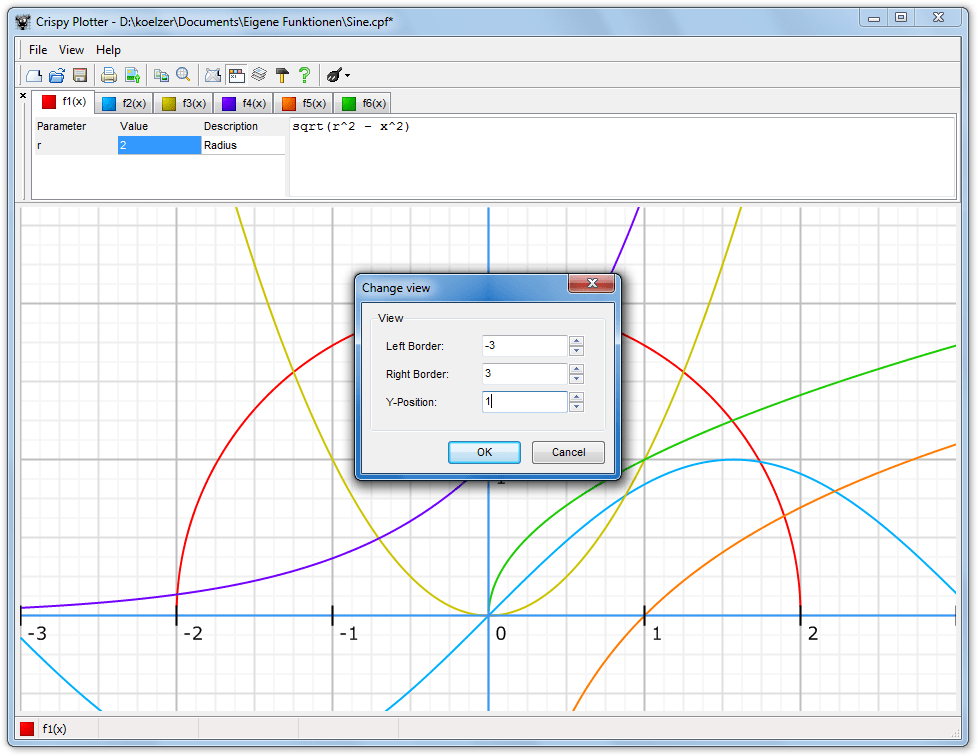Switch to the f3(x) function tab
Image resolution: width=978 pixels, height=756 pixels.
tap(184, 102)
